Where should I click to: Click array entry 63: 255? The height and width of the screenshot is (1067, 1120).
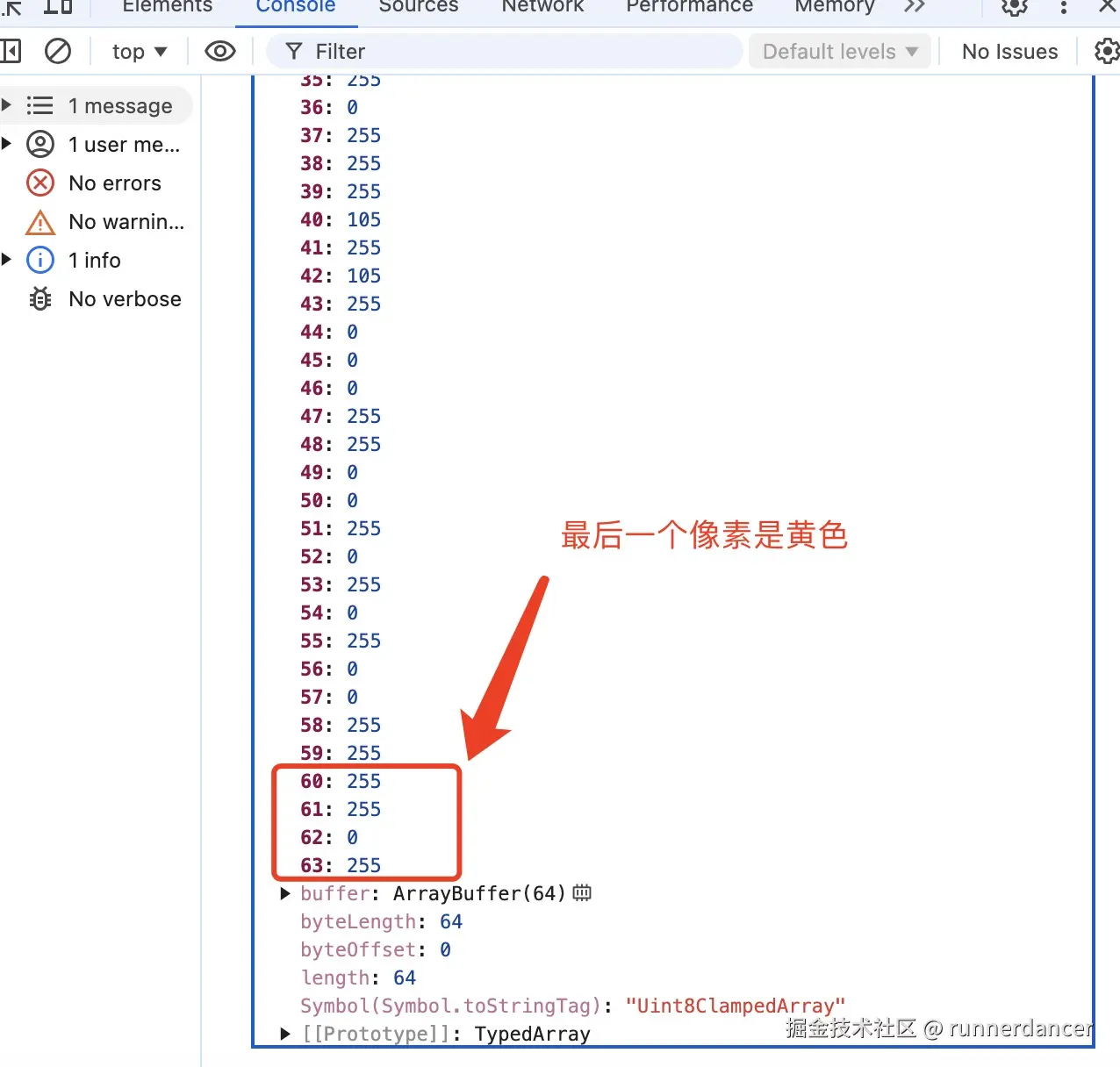341,865
